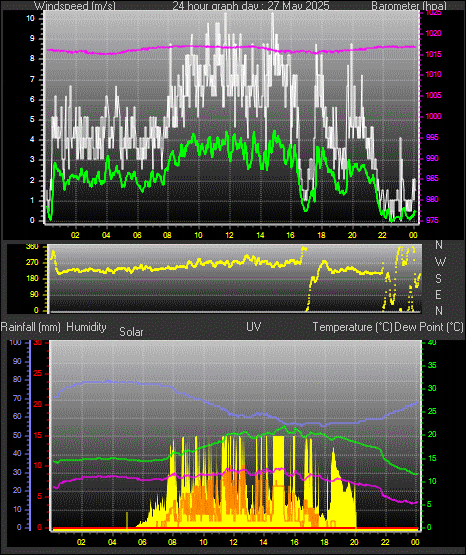Click 980 on the magenta barometer axis
Image resolution: width=466 pixels, height=555 pixels.
[432, 199]
